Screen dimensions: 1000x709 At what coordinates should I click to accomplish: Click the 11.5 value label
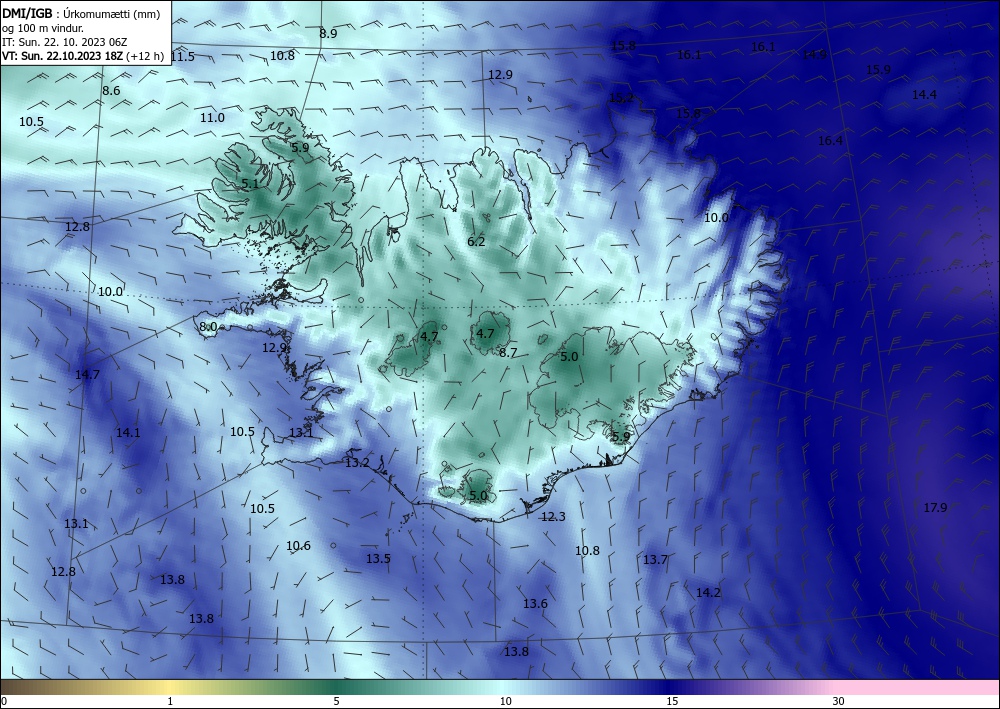pos(183,57)
